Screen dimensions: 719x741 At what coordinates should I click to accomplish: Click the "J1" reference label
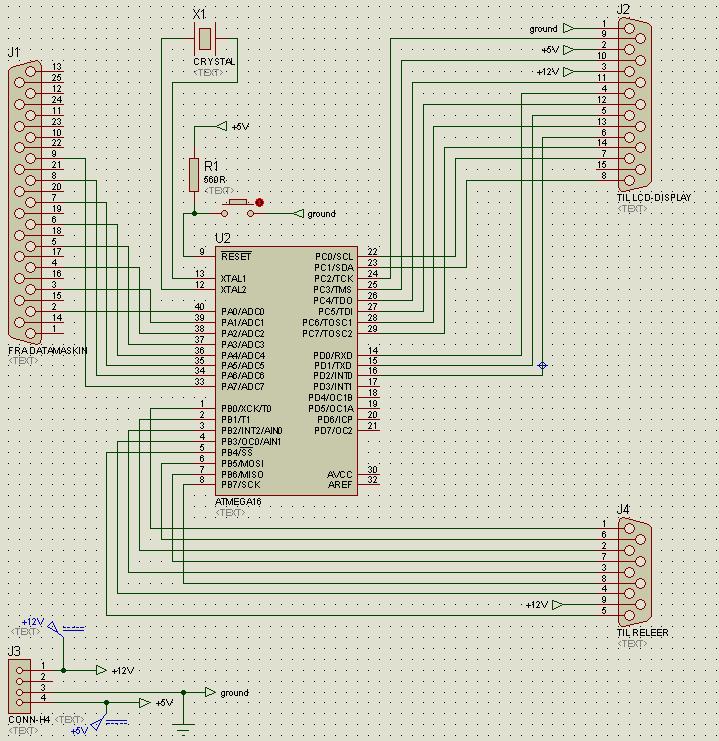pos(14,52)
